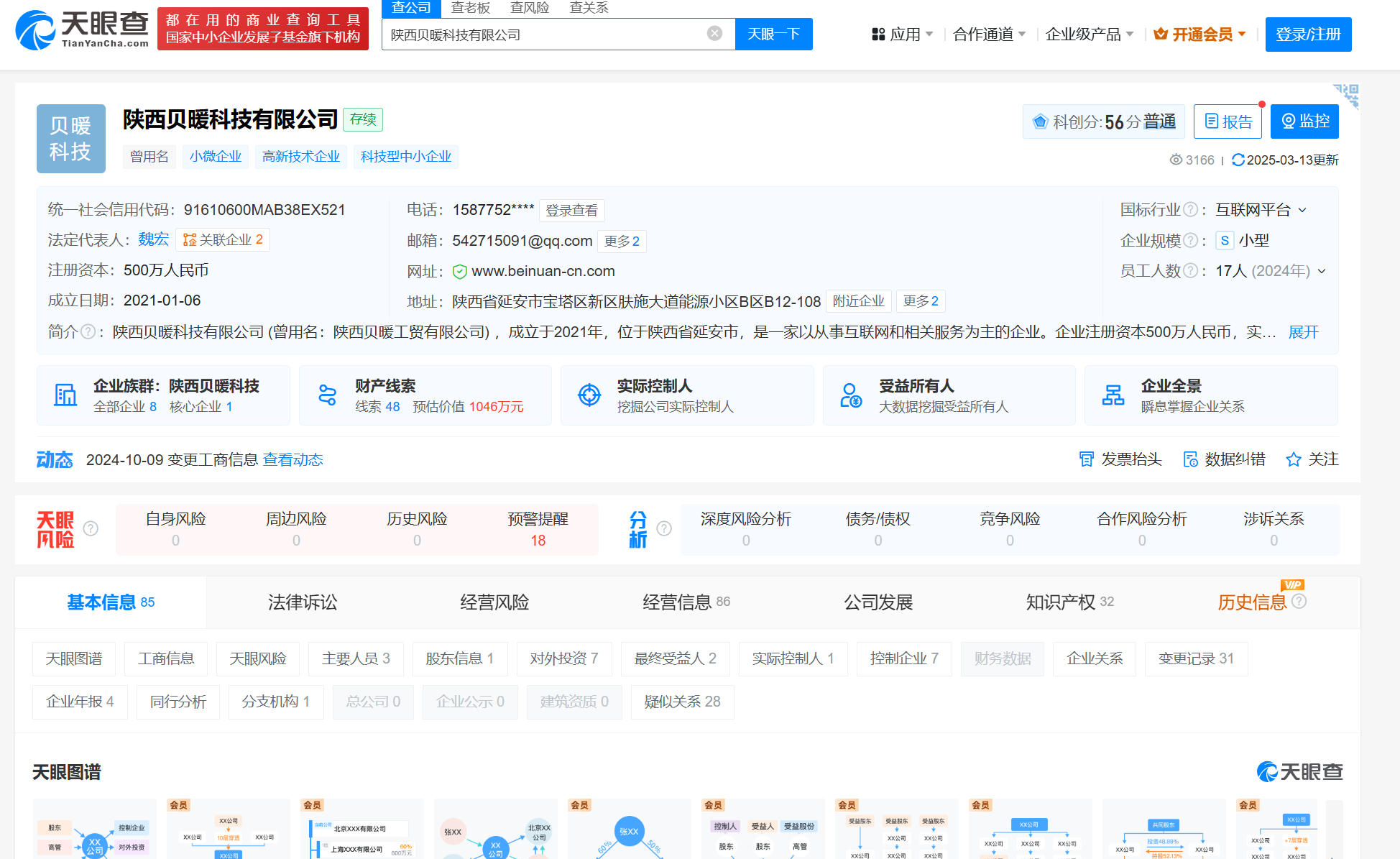Open 企业全景 hierarchy icon
Image resolution: width=1400 pixels, height=859 pixels.
pos(1113,395)
